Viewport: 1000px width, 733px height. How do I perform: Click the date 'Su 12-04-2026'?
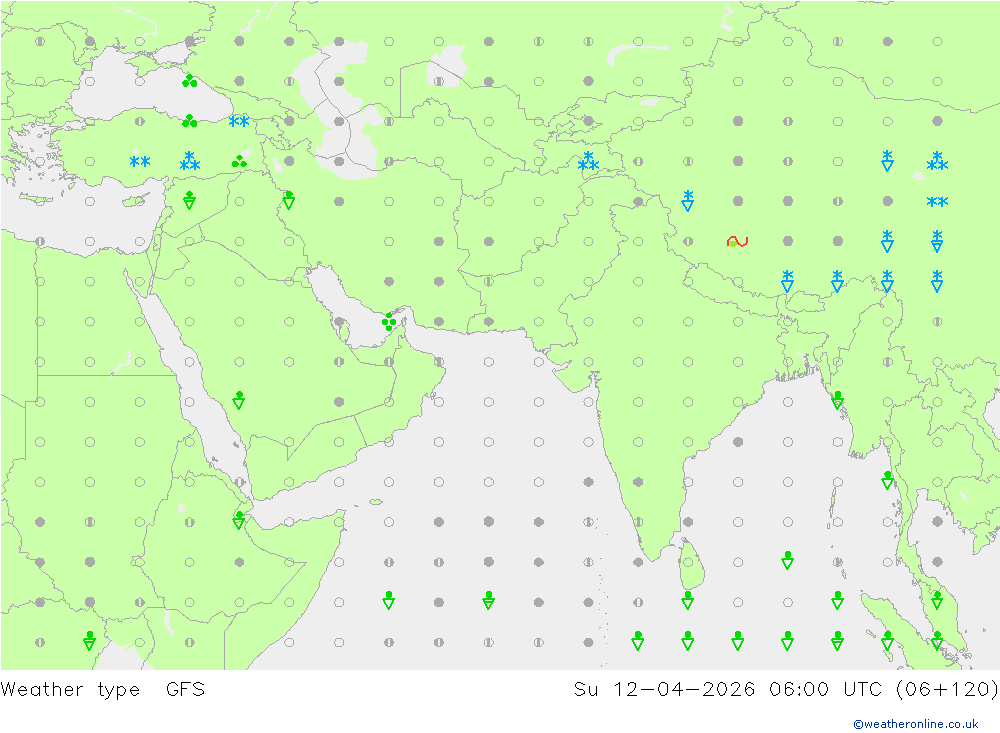664,690
